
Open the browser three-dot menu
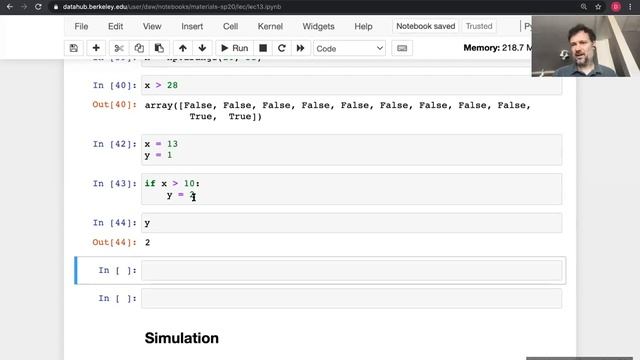(x=631, y=7)
